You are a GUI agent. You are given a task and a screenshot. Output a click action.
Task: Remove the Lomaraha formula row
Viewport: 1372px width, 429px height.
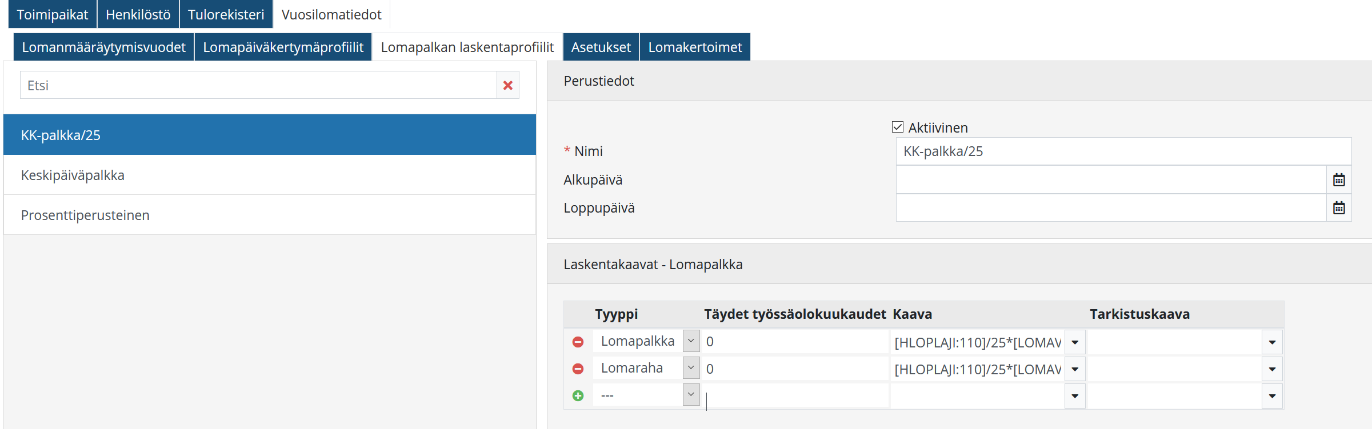click(577, 369)
